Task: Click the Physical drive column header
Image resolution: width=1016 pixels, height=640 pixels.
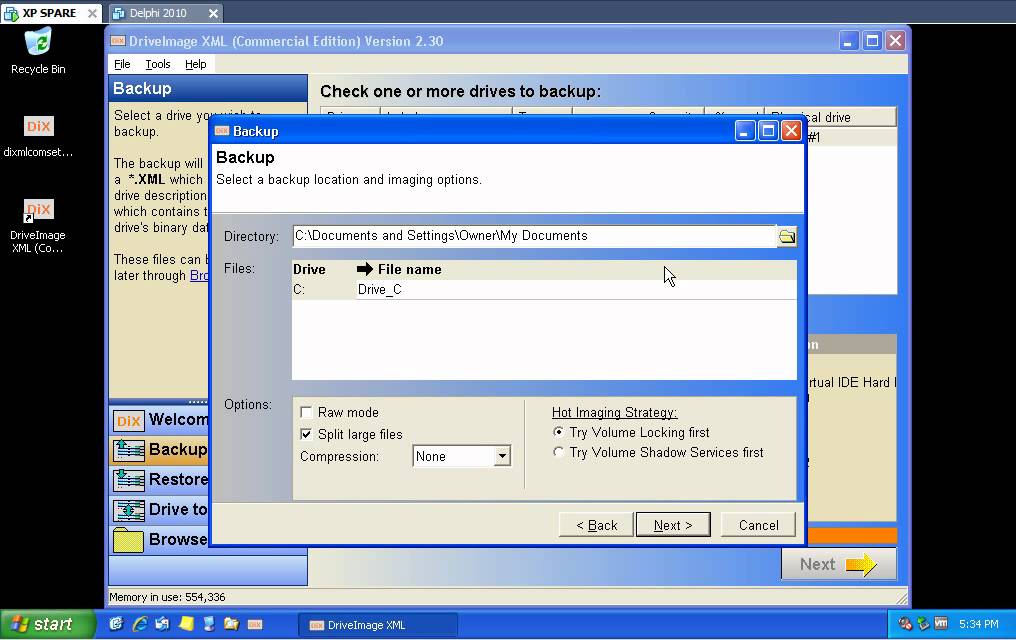Action: (x=831, y=117)
